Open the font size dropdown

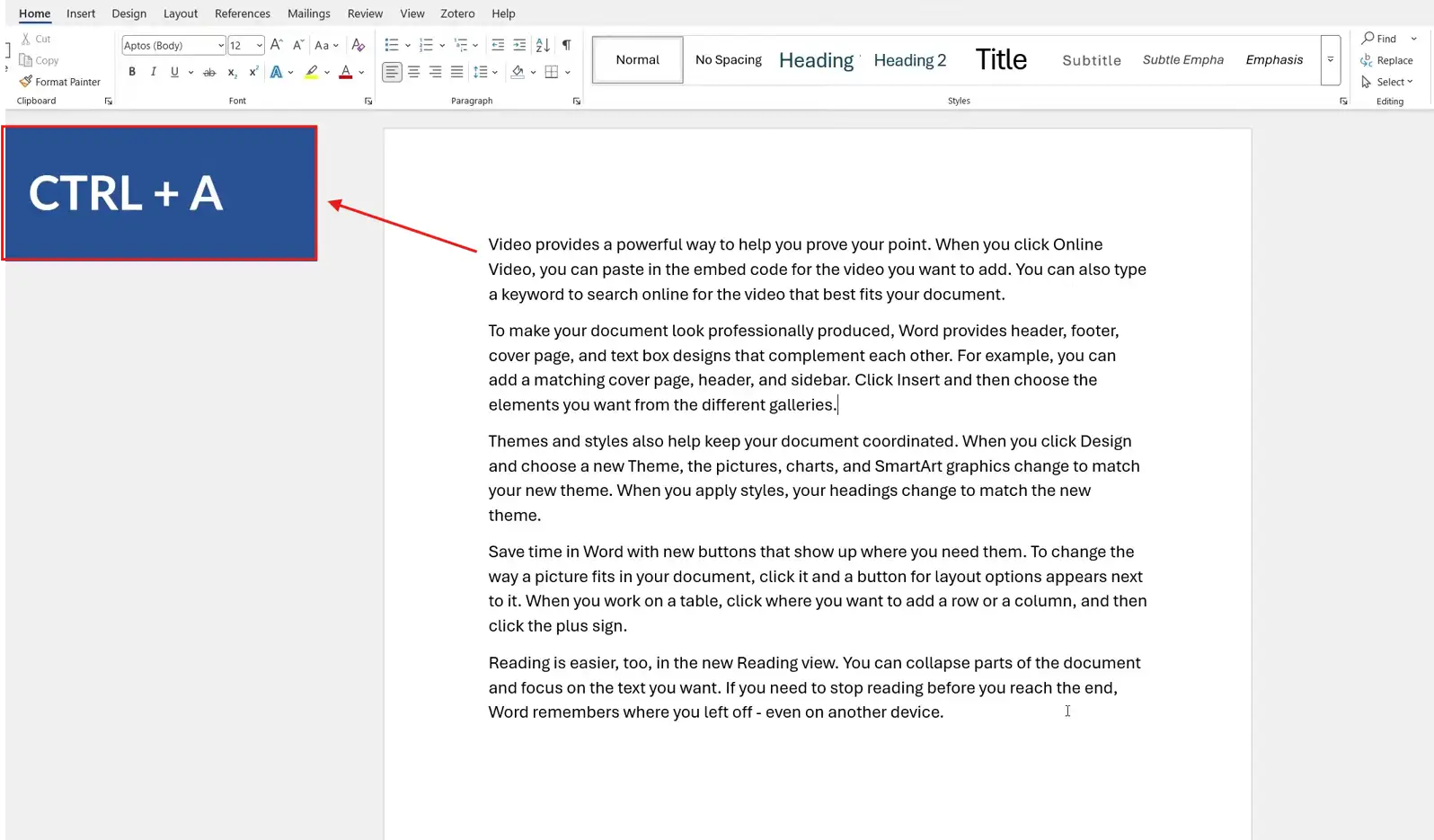pyautogui.click(x=260, y=46)
